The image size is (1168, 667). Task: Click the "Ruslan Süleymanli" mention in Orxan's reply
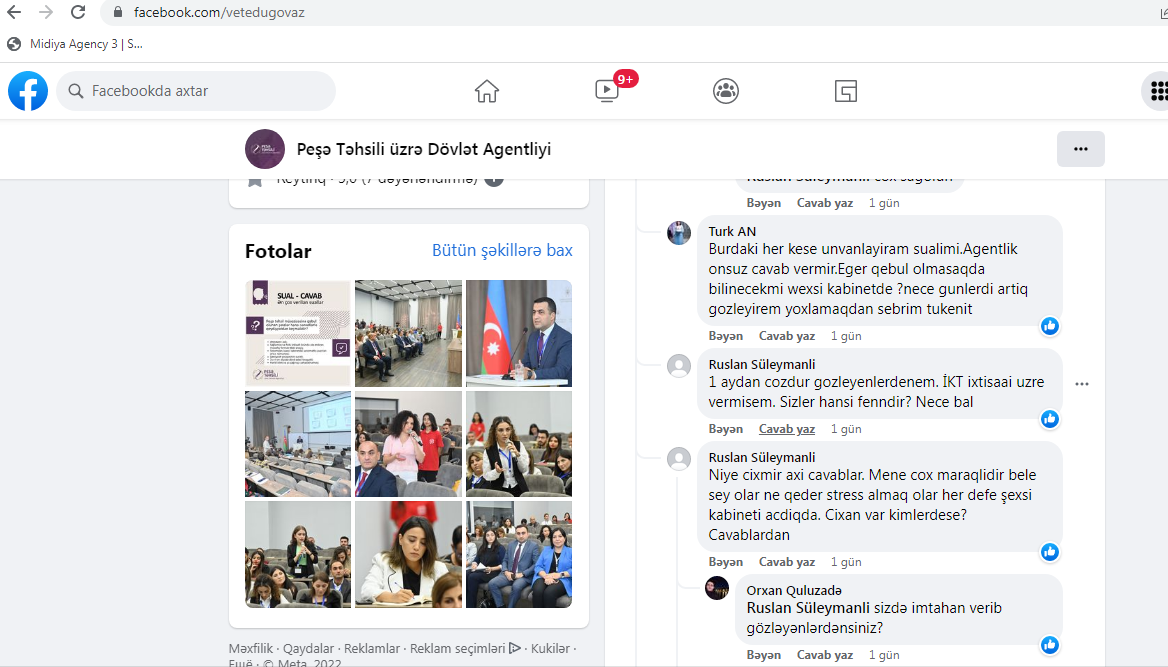[808, 608]
